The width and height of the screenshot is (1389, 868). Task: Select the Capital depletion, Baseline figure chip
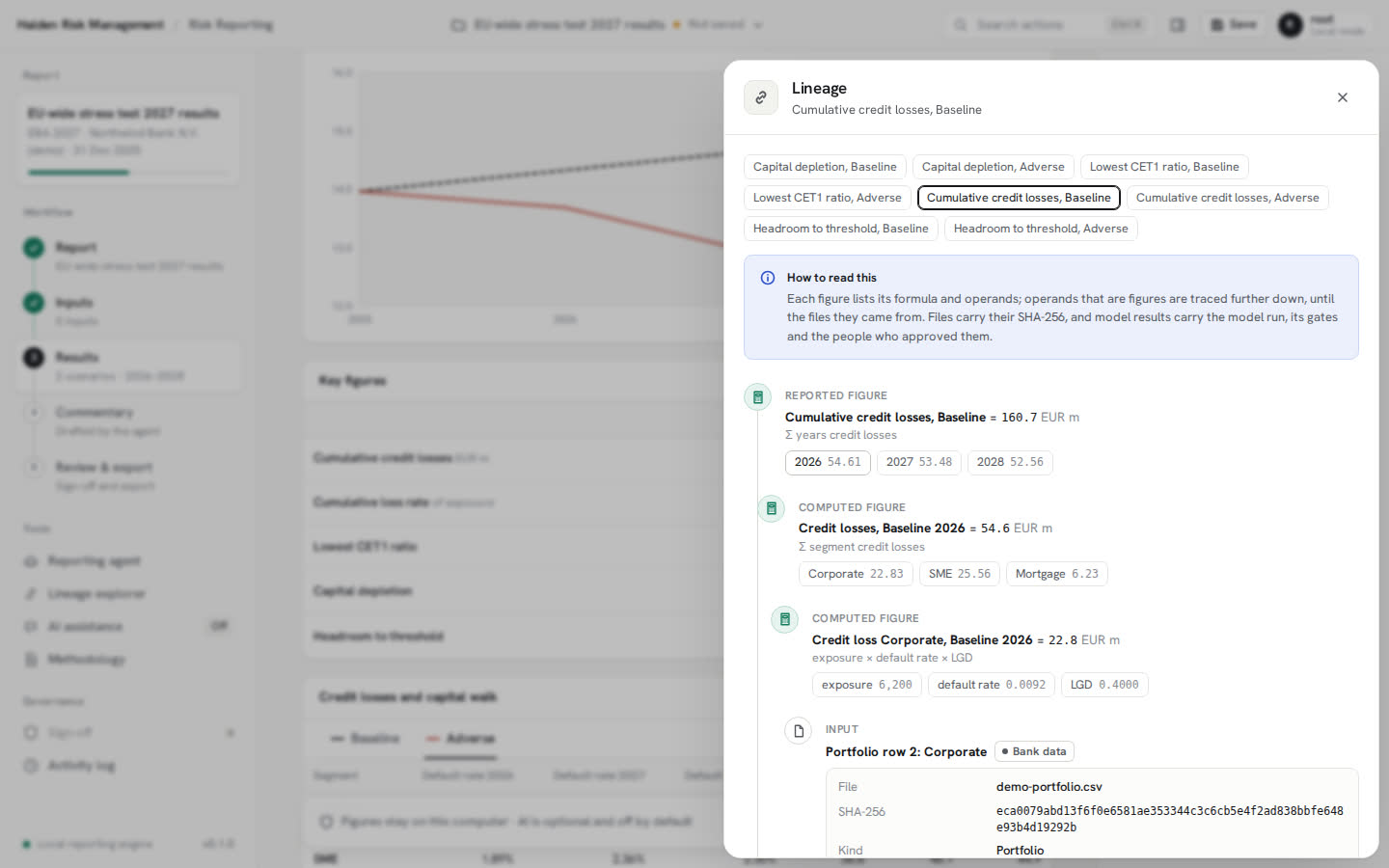[825, 167]
